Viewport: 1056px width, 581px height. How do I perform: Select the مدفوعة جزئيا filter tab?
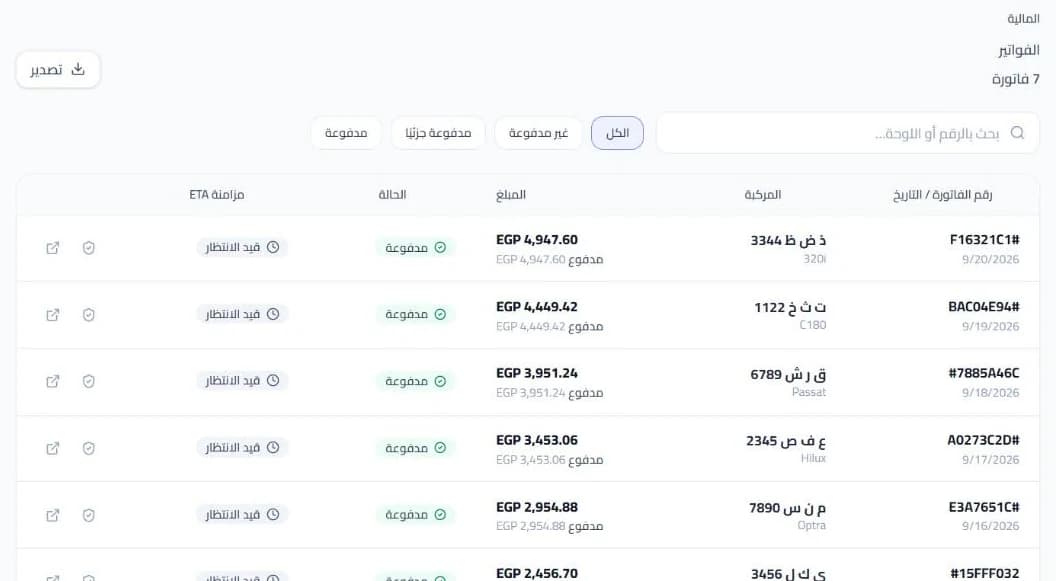pos(438,133)
